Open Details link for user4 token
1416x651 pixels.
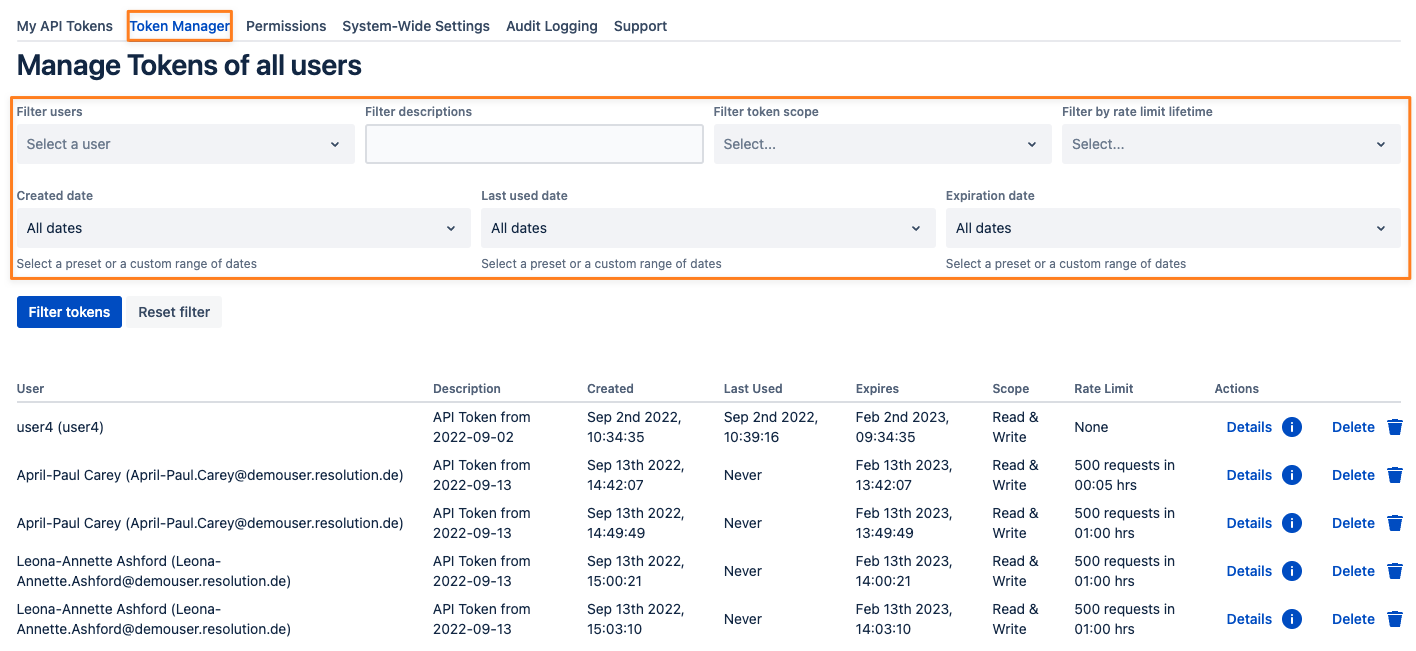pyautogui.click(x=1249, y=427)
